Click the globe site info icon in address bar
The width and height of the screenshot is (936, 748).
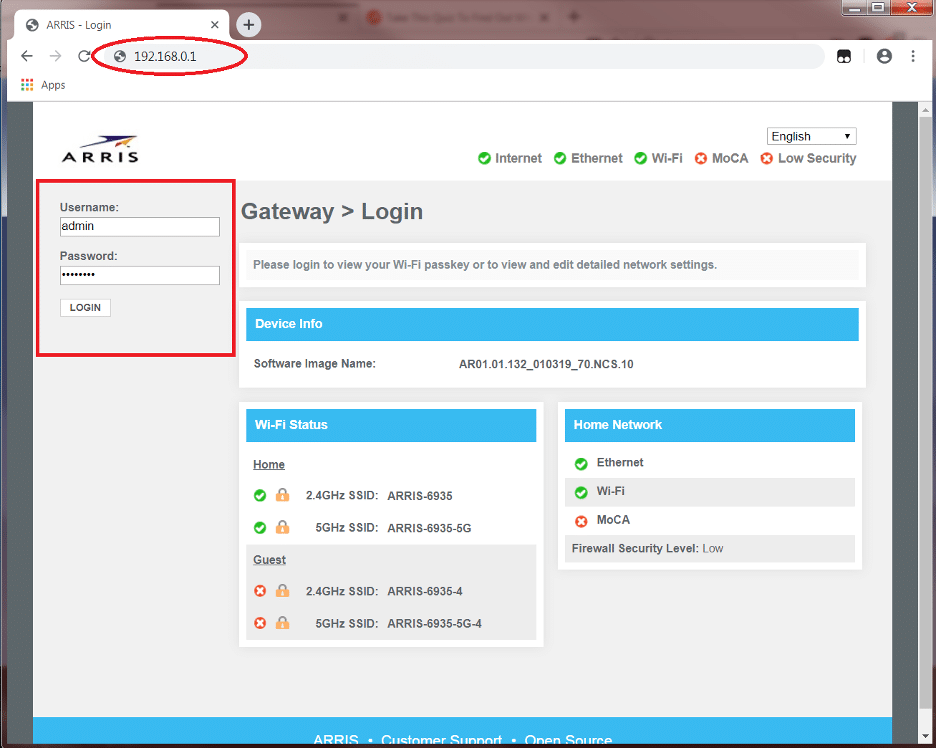pyautogui.click(x=120, y=56)
